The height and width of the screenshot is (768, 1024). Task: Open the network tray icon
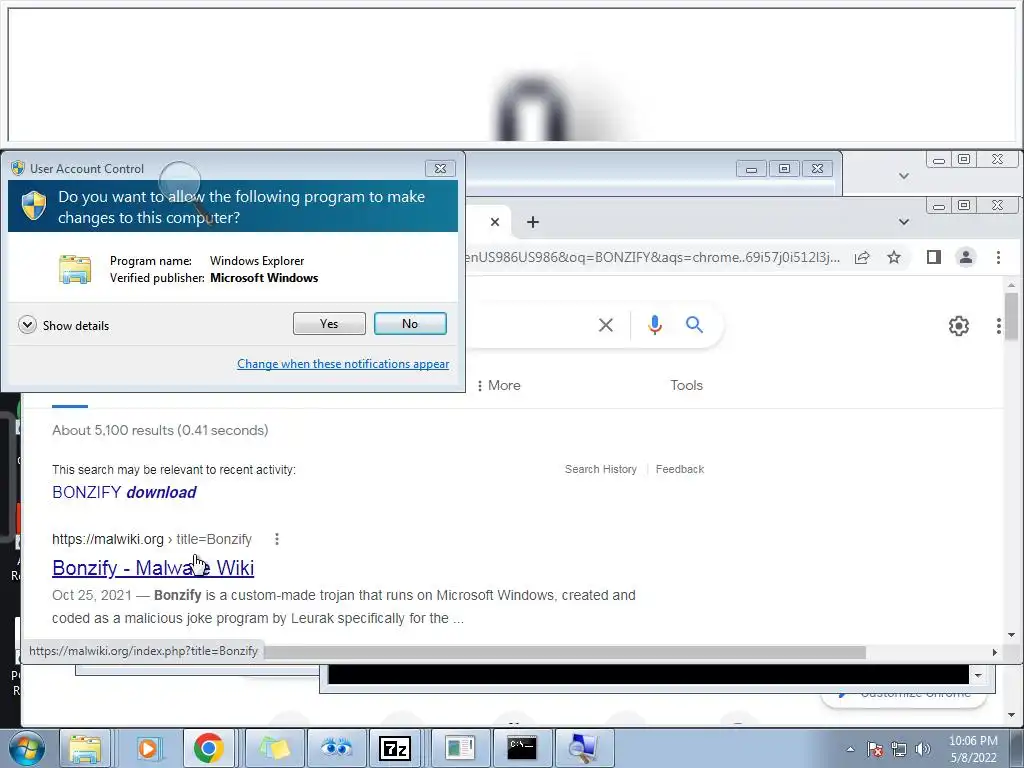[899, 749]
